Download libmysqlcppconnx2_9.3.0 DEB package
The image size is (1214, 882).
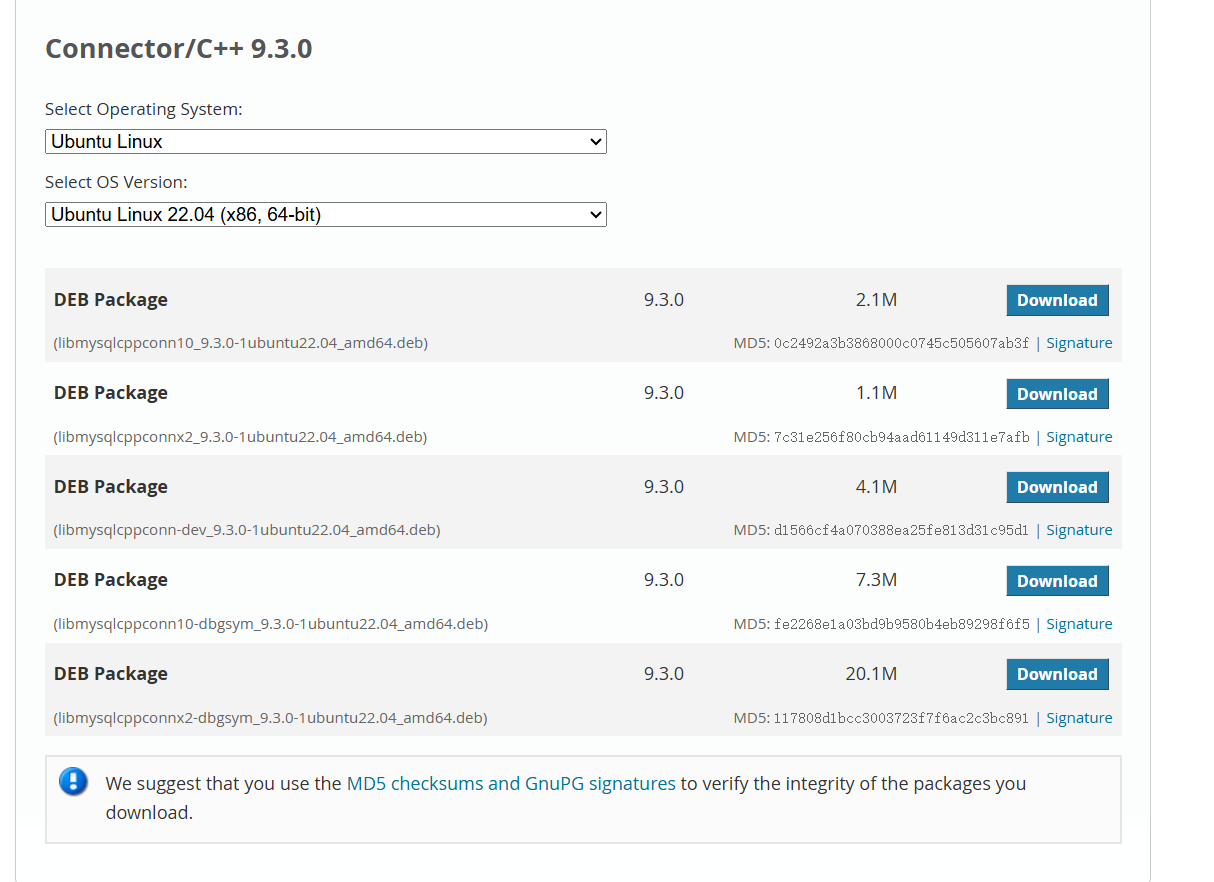pyautogui.click(x=1057, y=394)
